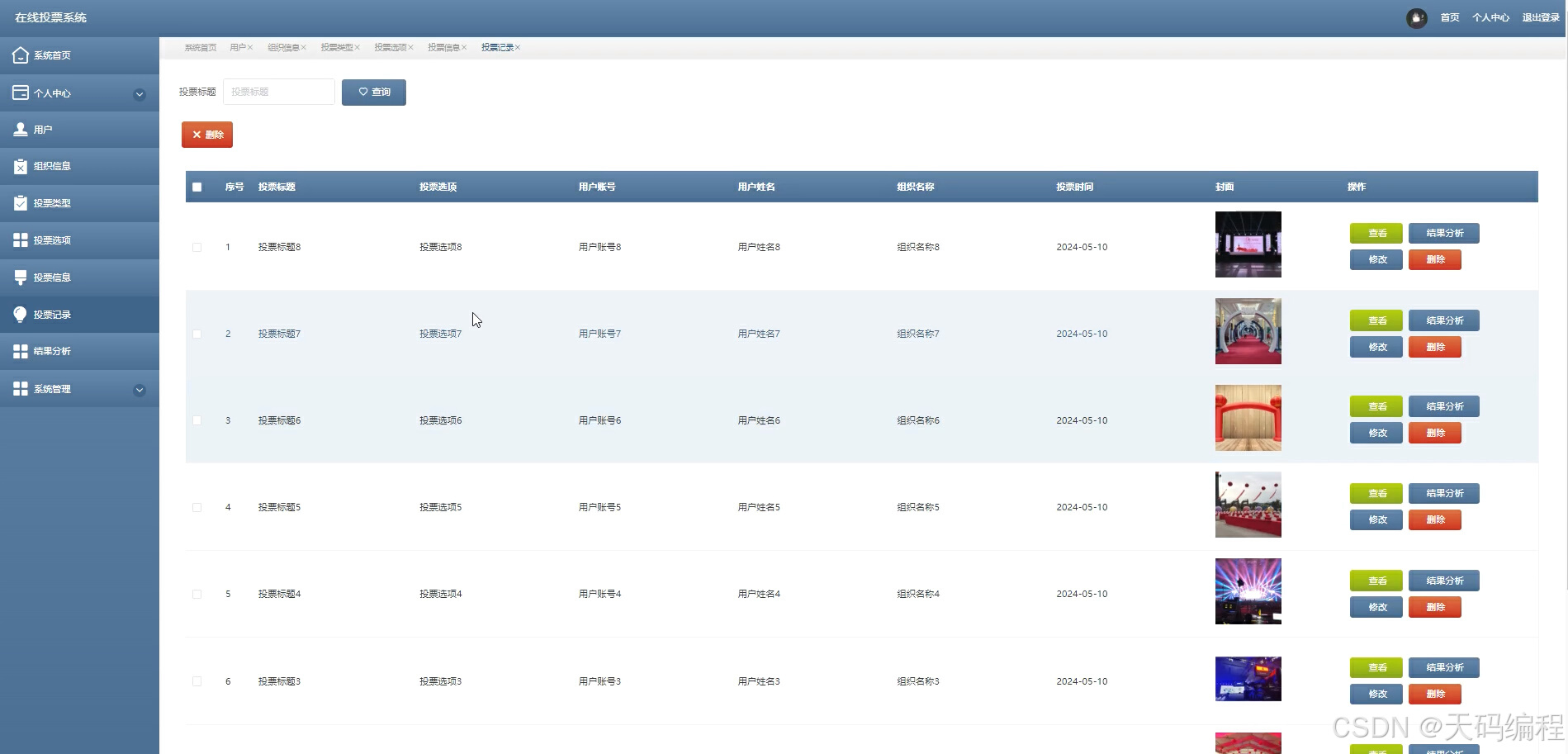
Task: Click the user avatar in top bar
Action: tap(1417, 17)
